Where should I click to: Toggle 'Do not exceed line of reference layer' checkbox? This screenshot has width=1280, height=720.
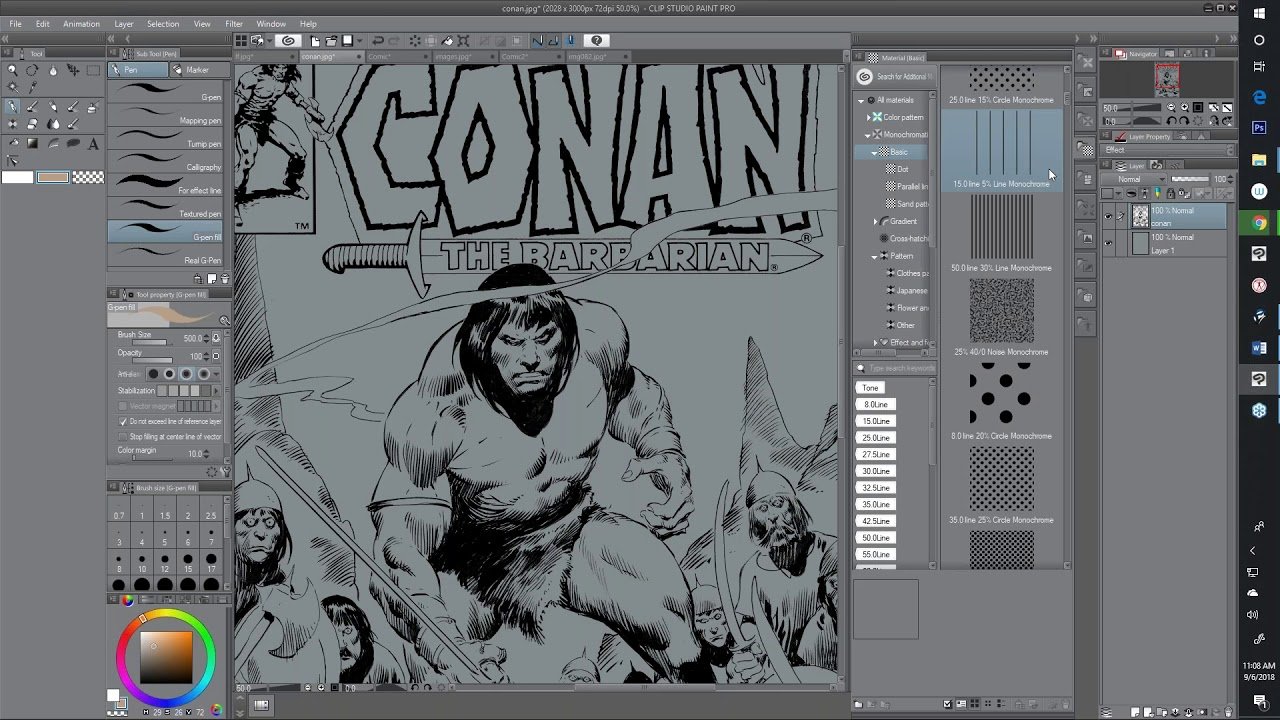[123, 422]
